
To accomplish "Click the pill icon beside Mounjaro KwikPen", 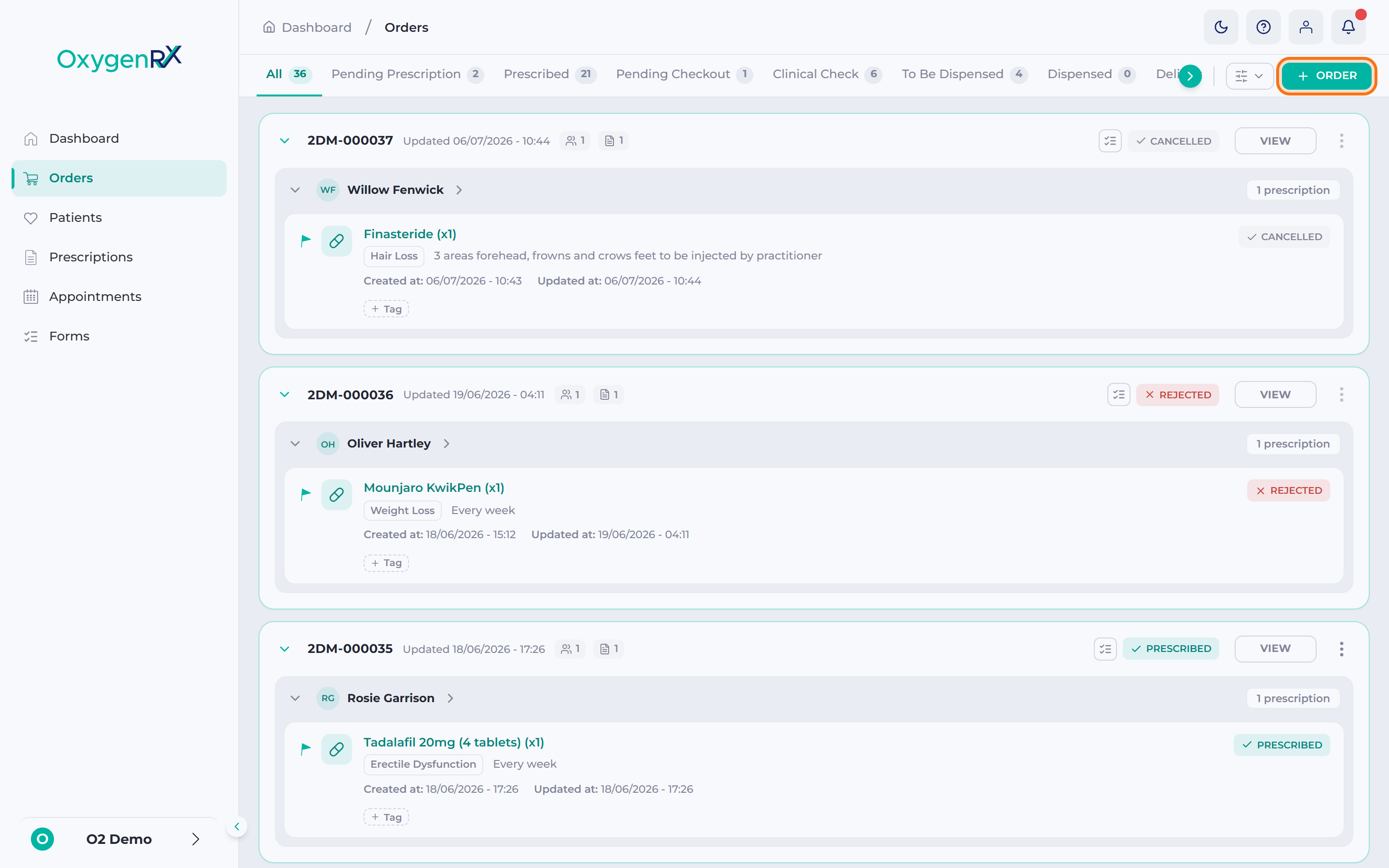I will coord(336,494).
